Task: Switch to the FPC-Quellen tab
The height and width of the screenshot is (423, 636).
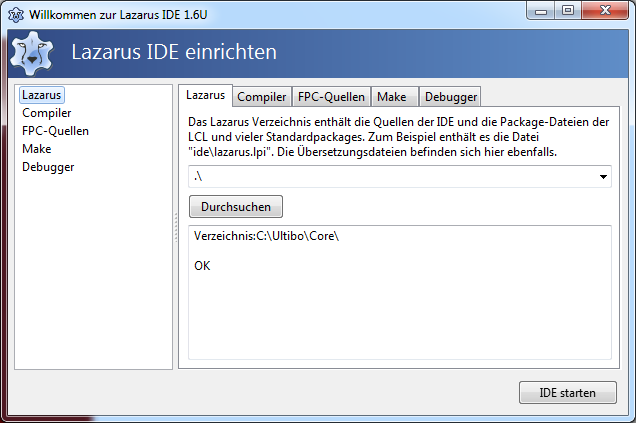Action: click(331, 97)
